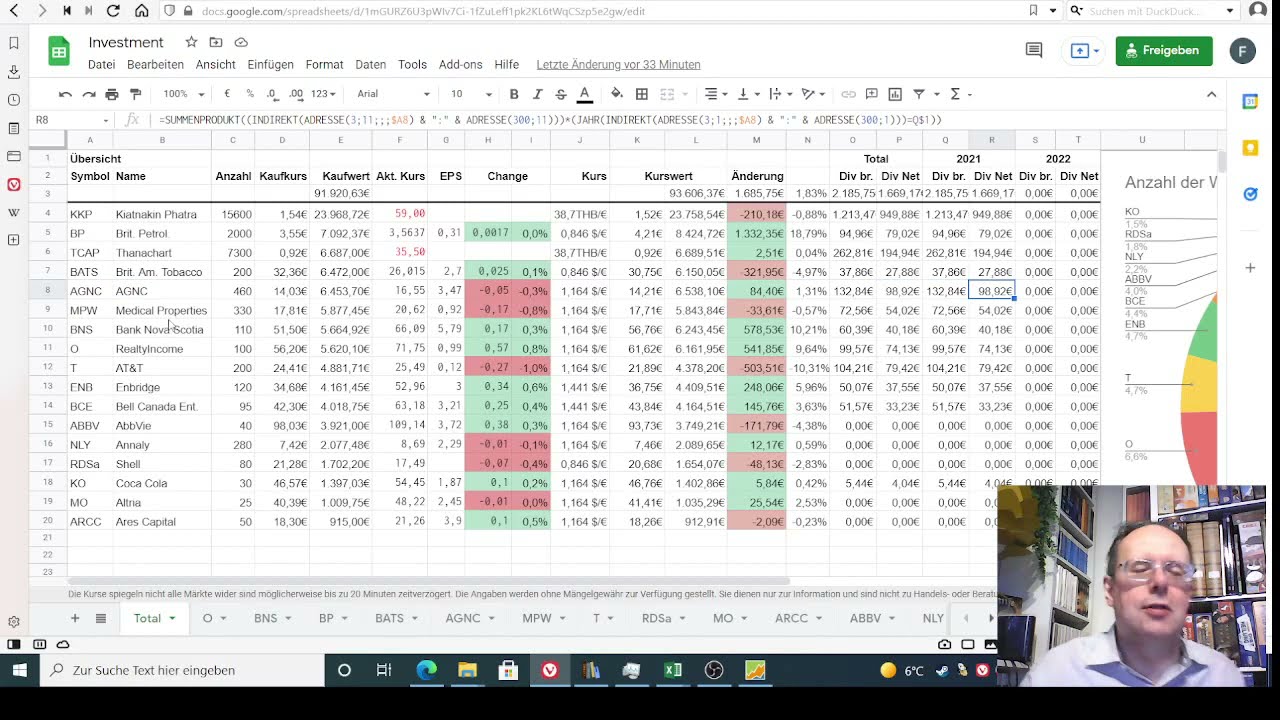Screen dimensions: 1280x720
Task: Open the Datei menu
Action: [101, 64]
